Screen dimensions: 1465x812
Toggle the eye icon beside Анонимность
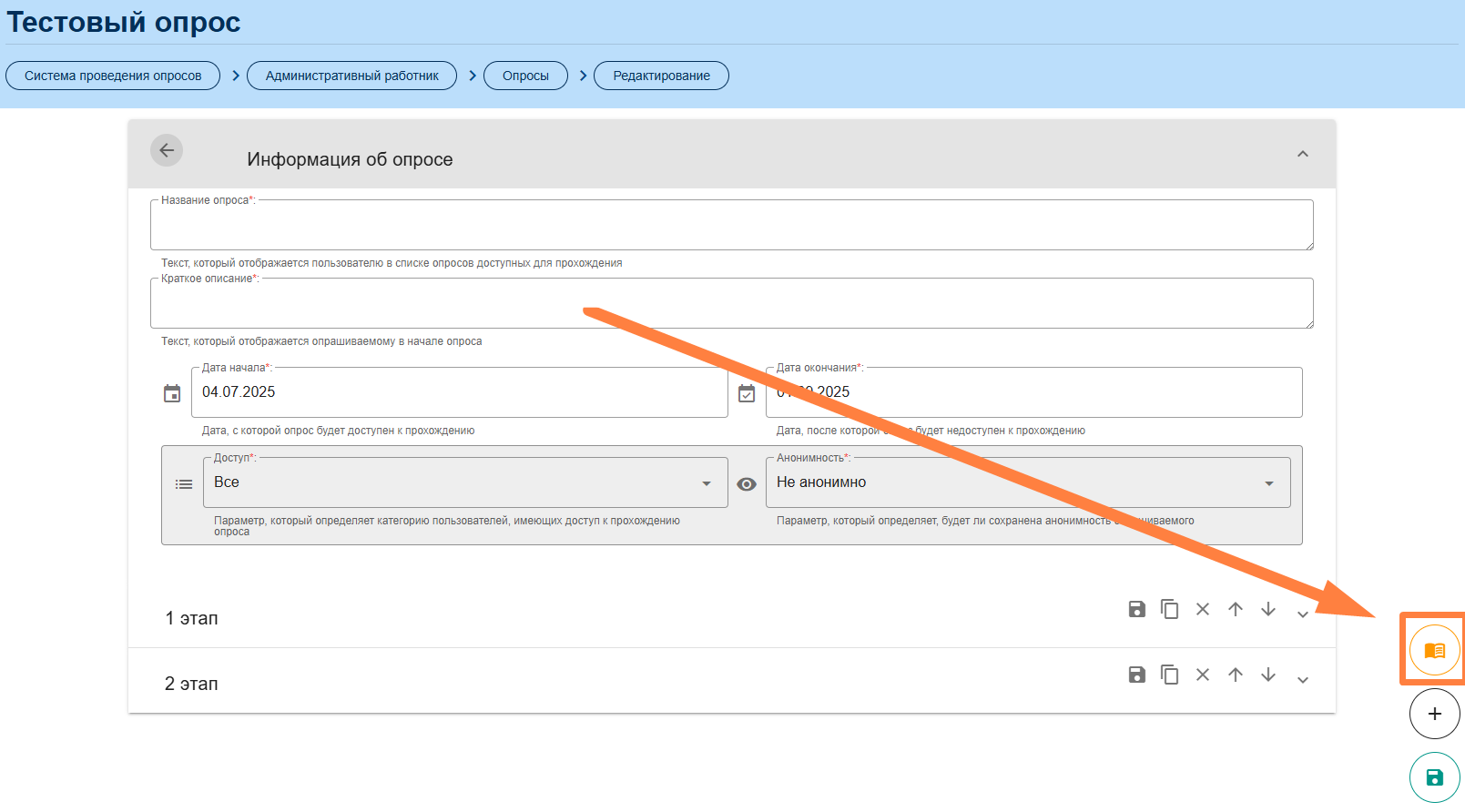[747, 484]
